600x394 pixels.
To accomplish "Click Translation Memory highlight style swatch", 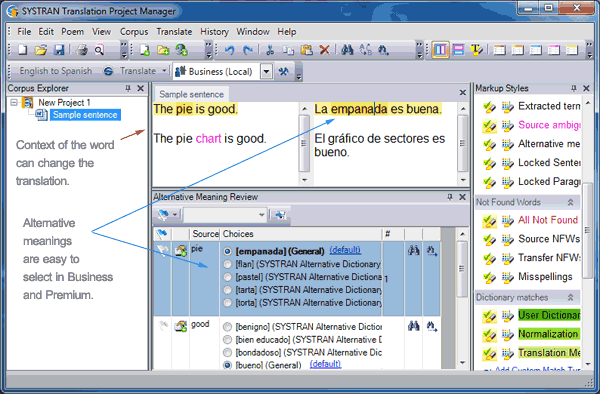I will [549, 353].
